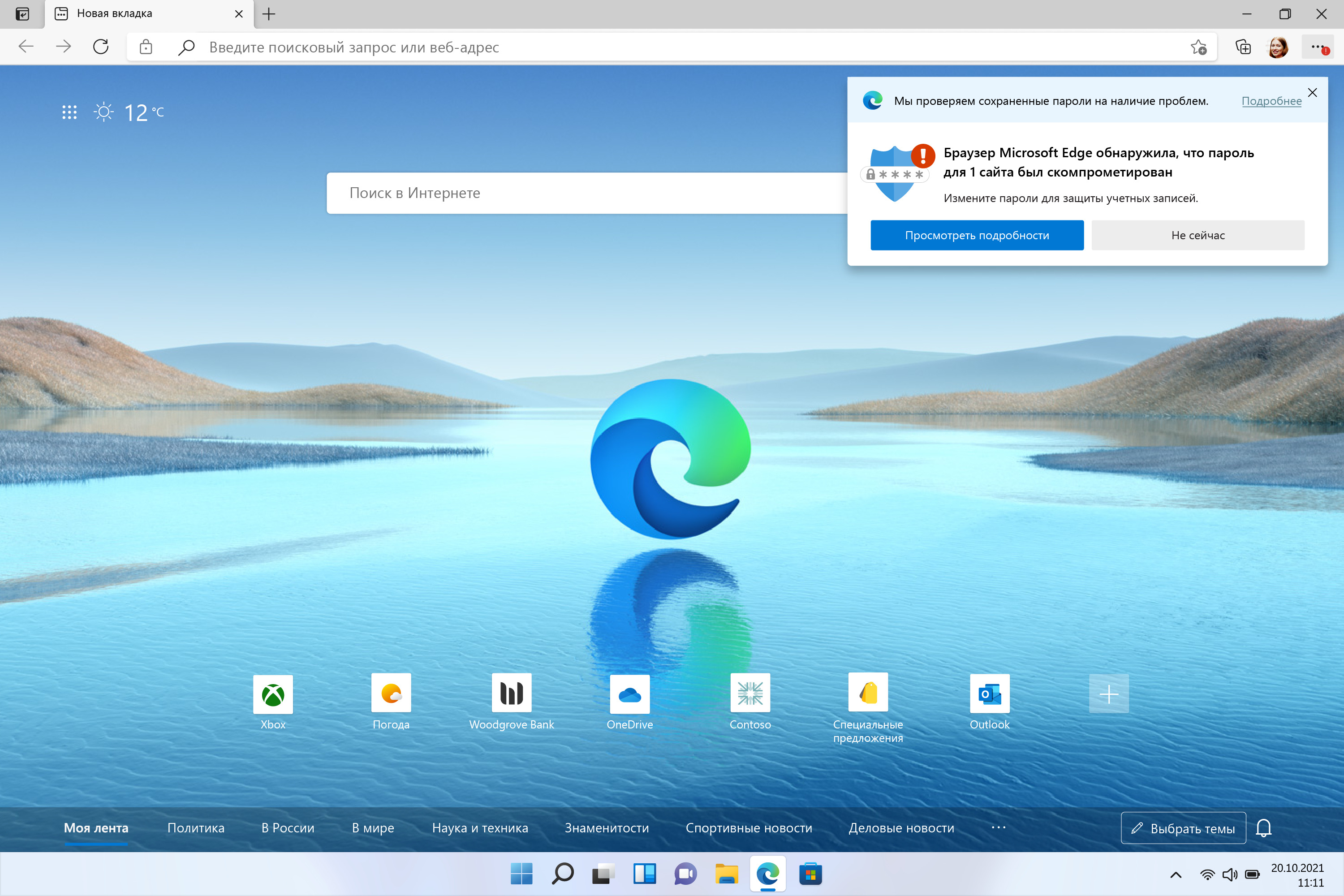Click the notifications bell icon

point(1263,827)
